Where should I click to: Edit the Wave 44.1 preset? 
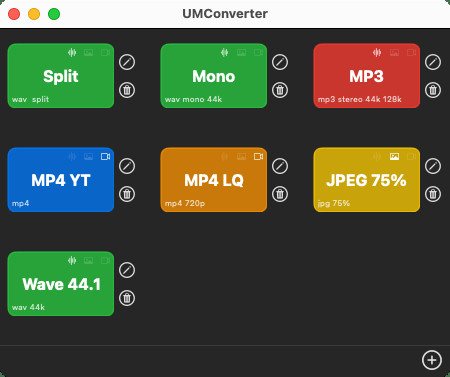click(127, 270)
